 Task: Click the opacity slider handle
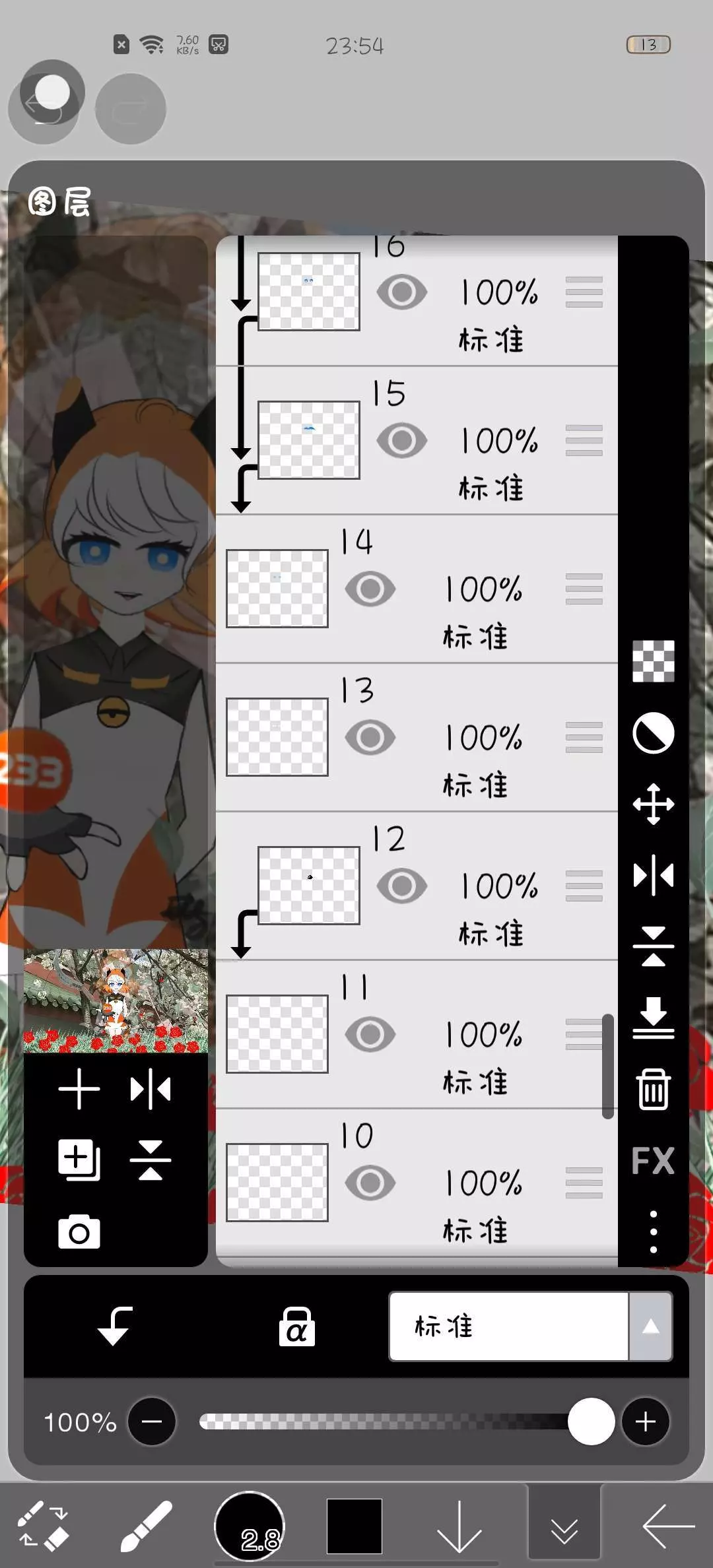591,1421
